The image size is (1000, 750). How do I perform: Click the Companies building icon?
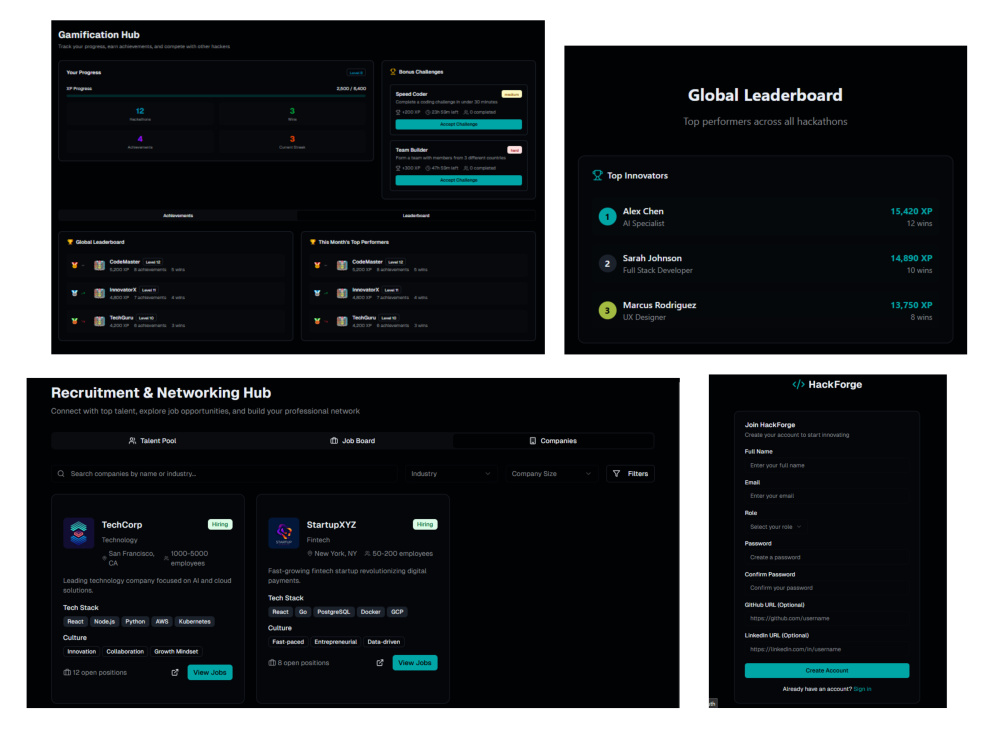[533, 441]
